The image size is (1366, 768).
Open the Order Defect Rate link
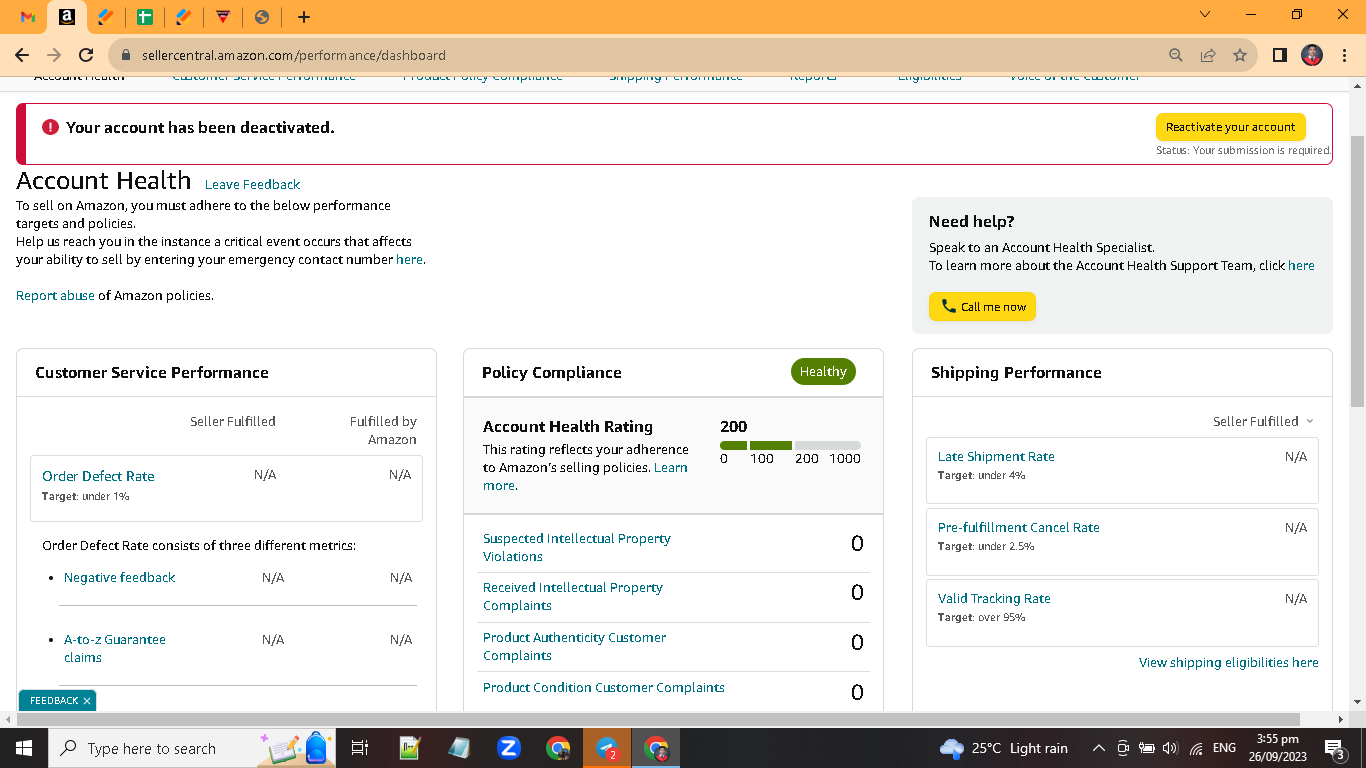pos(98,476)
